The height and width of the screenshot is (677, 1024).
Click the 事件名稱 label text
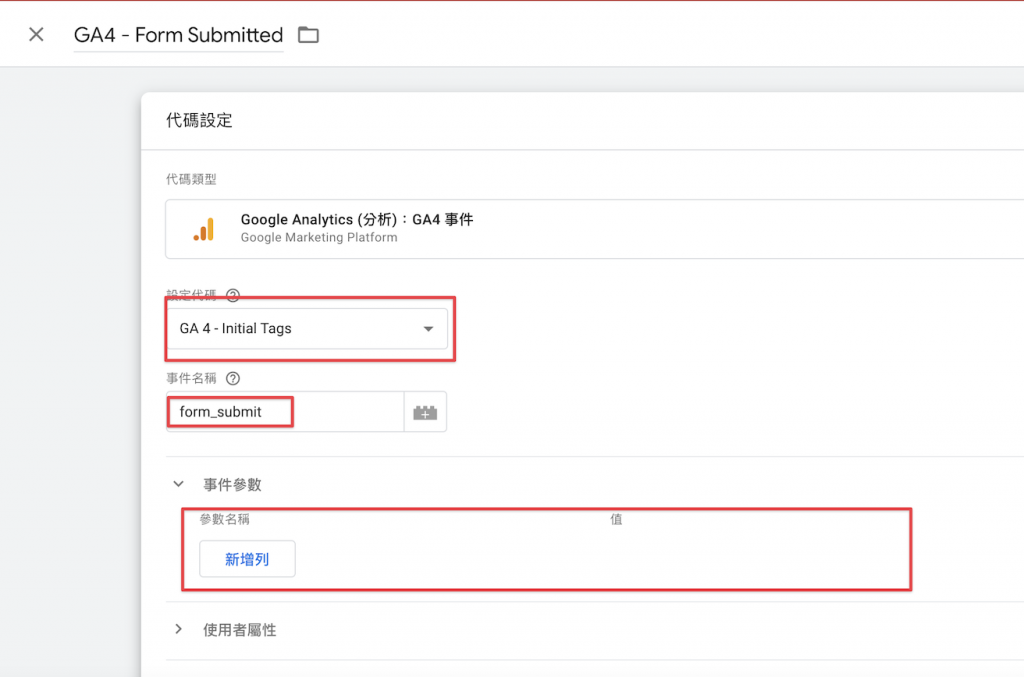pyautogui.click(x=191, y=379)
